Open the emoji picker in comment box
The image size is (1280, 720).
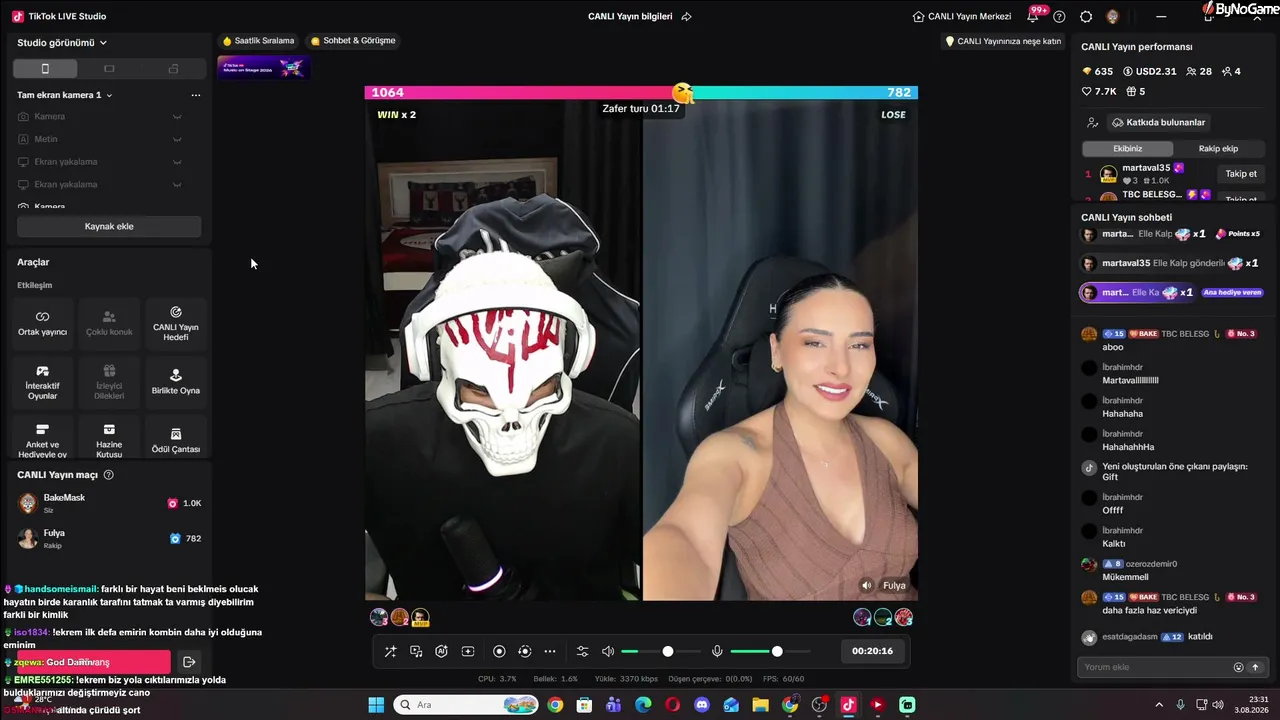click(1238, 667)
